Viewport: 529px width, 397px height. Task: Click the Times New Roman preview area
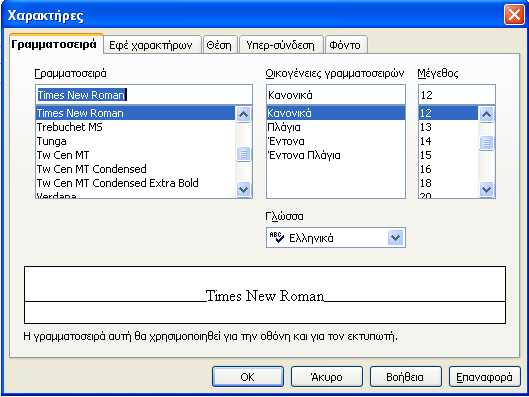click(x=265, y=295)
